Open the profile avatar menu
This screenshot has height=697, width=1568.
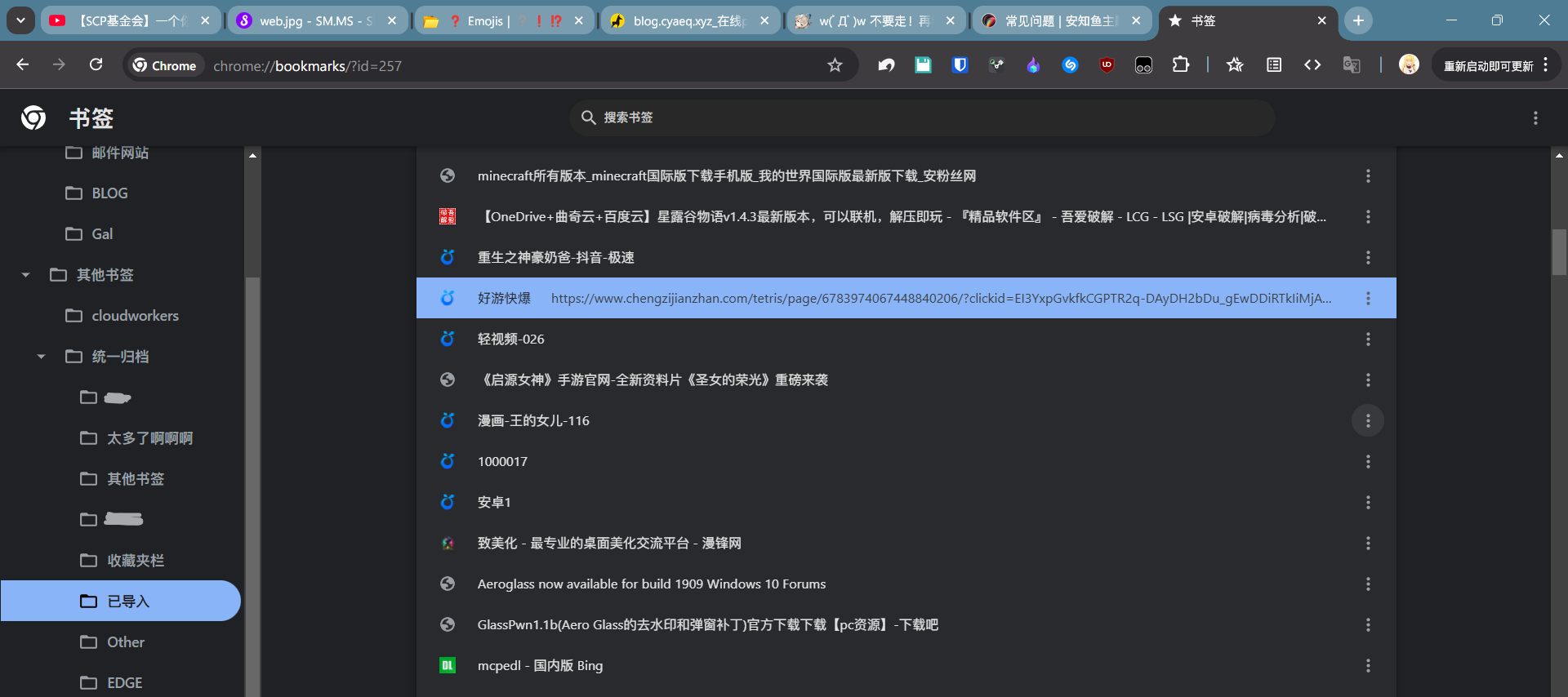click(x=1409, y=65)
